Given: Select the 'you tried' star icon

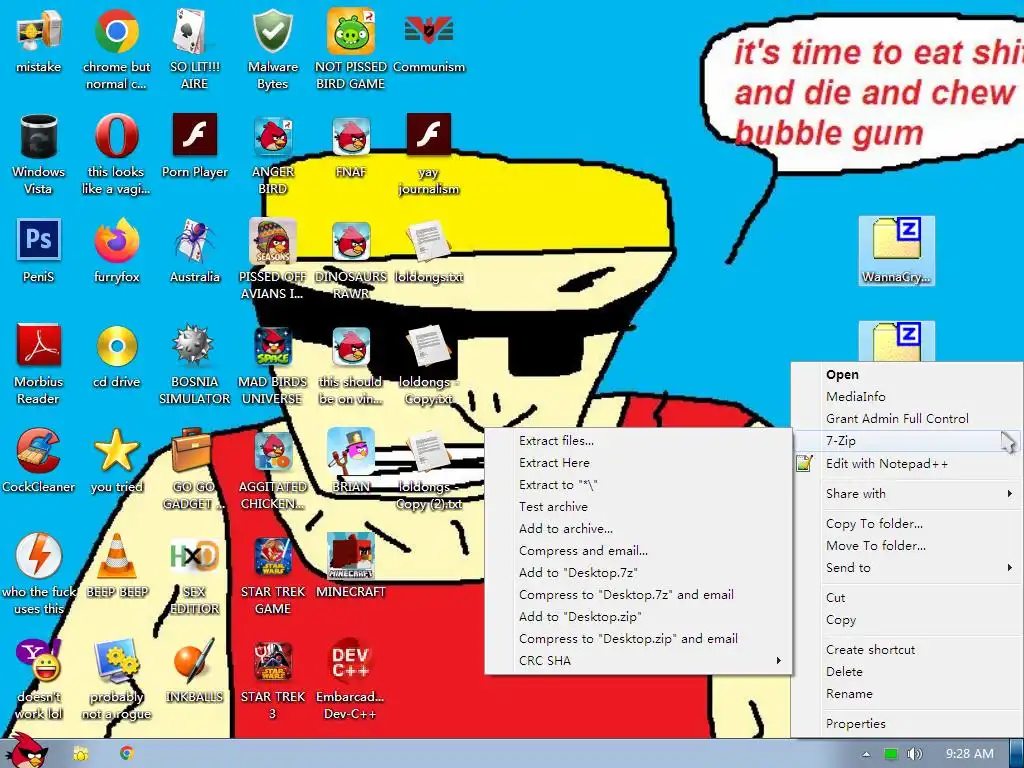Looking at the screenshot, I should click(116, 451).
